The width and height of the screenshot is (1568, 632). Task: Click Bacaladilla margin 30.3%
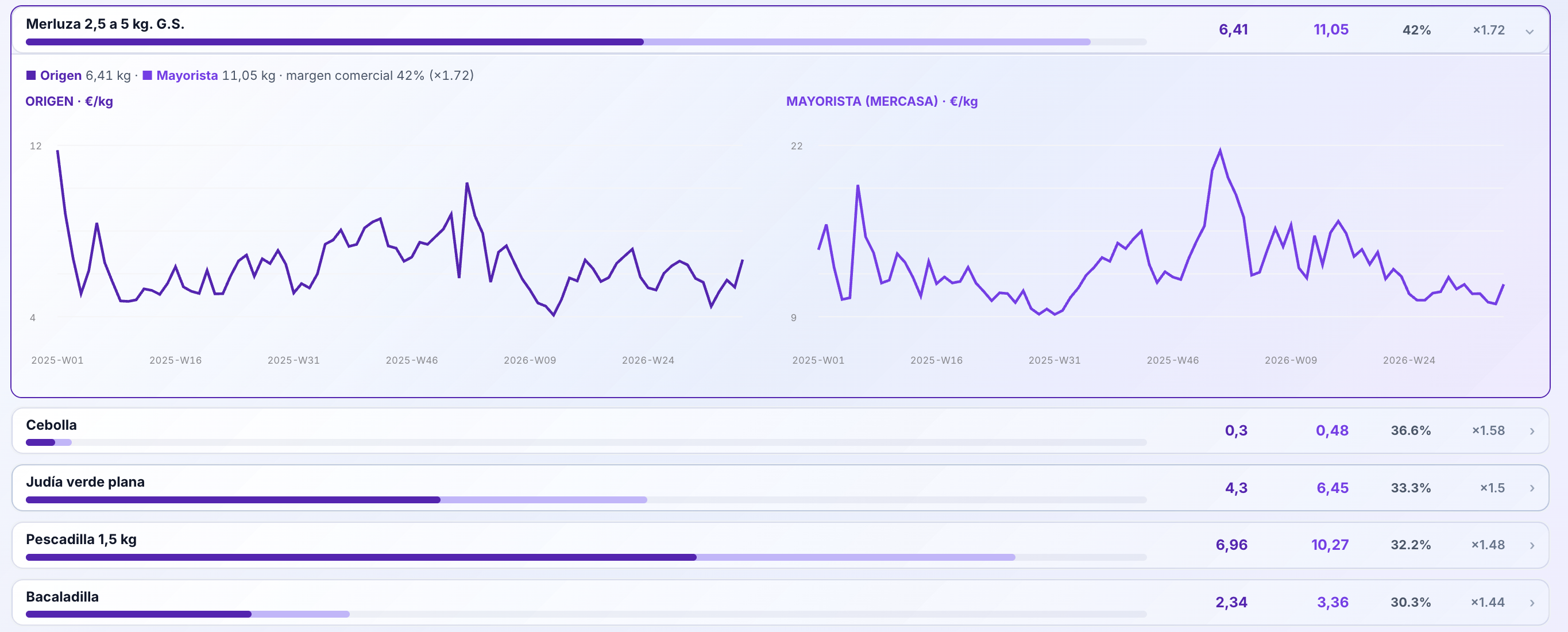coord(1411,602)
